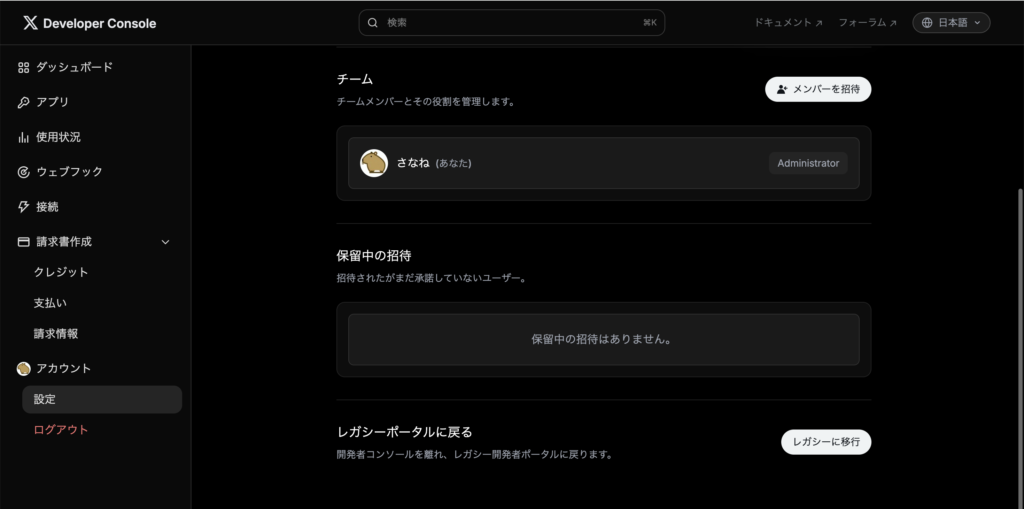The height and width of the screenshot is (509, 1024).
Task: Go to 支払い in the sidebar
Action: [50, 303]
